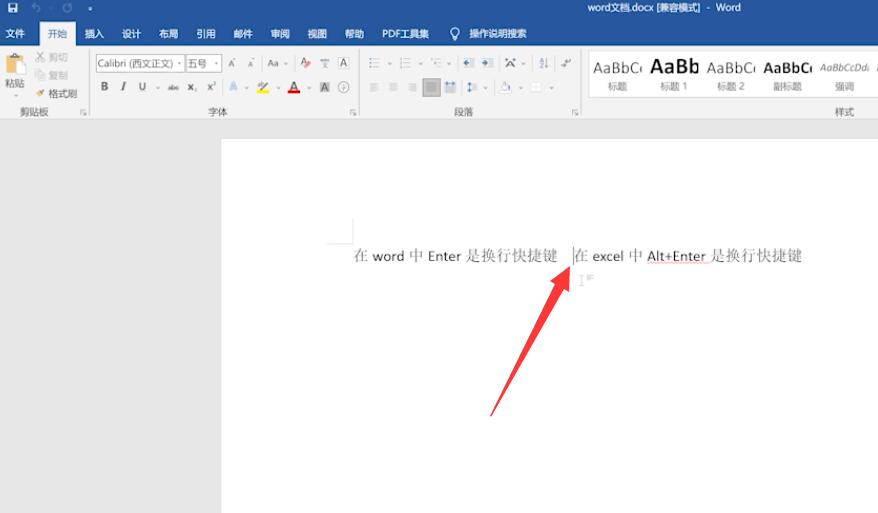Viewport: 878px width, 513px height.
Task: Toggle subscript formatting
Action: [192, 87]
